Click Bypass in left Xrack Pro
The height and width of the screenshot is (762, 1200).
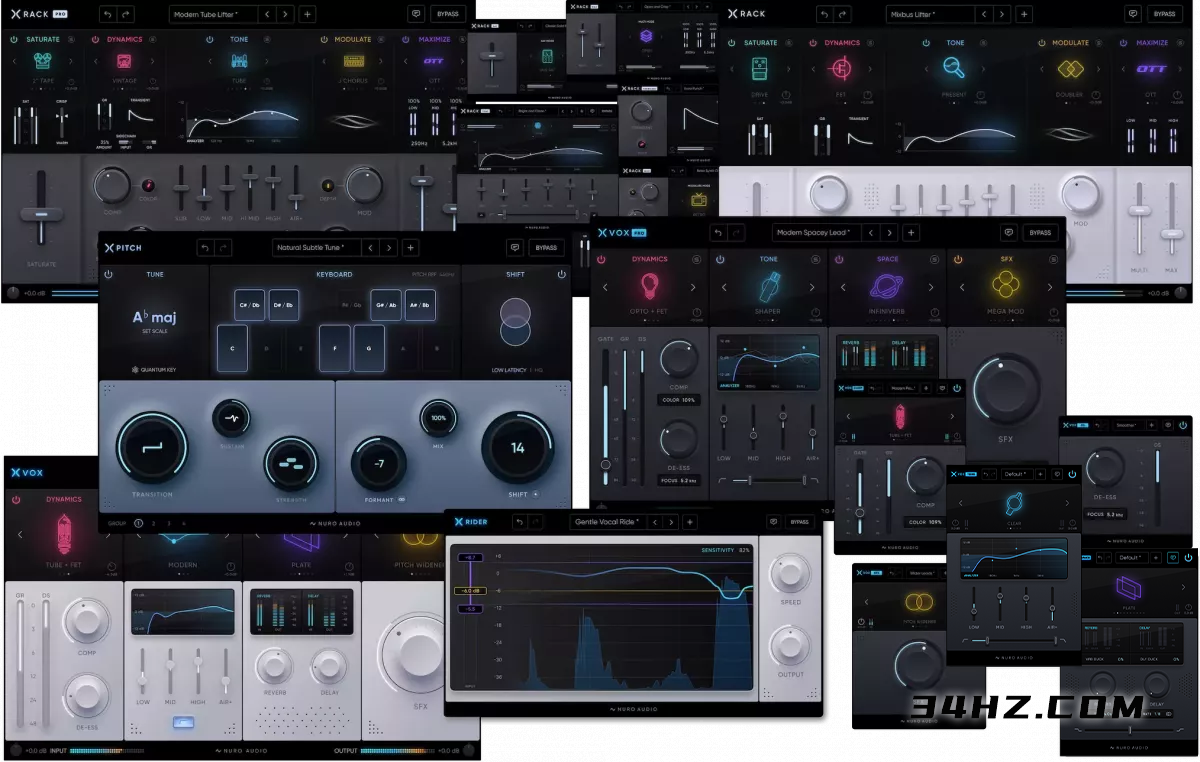tap(448, 14)
